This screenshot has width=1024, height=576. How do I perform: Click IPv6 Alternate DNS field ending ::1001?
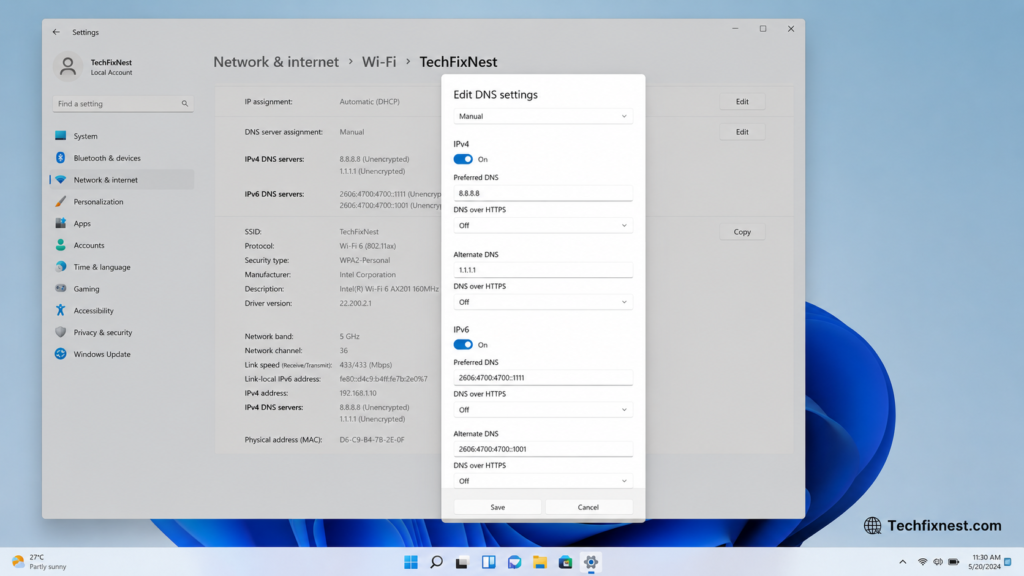(x=543, y=449)
